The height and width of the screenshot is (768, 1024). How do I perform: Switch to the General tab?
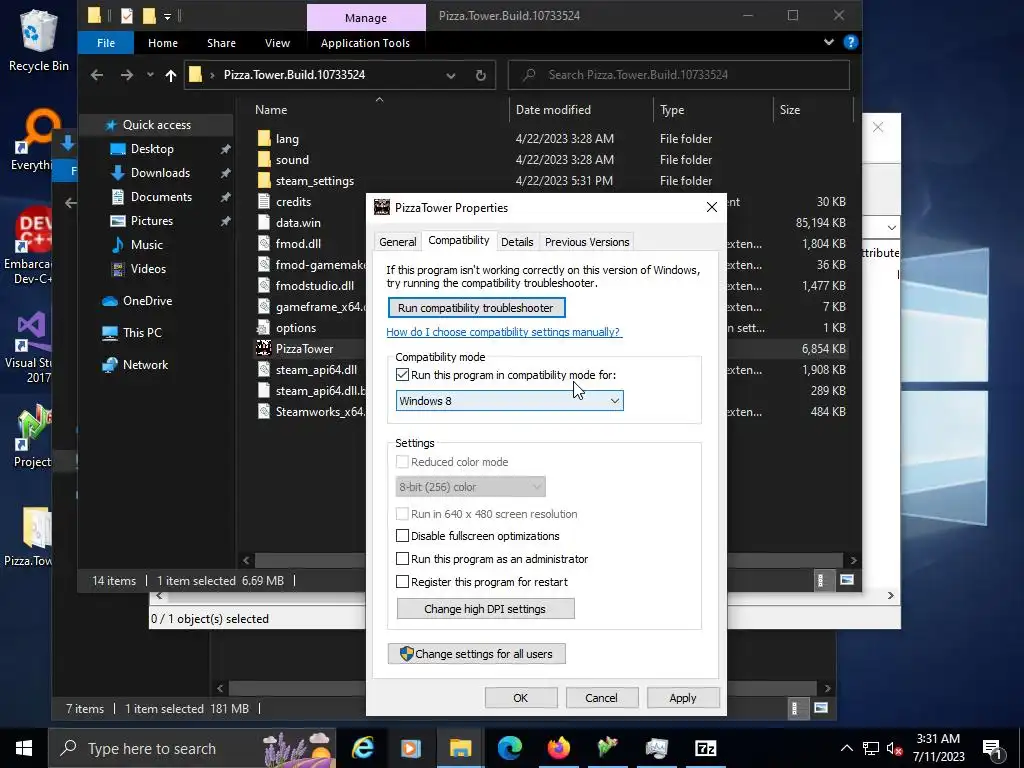(x=397, y=242)
